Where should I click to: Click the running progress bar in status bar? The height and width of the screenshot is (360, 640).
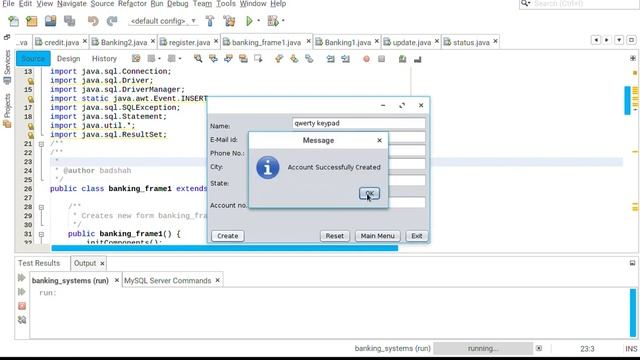[x=483, y=349]
